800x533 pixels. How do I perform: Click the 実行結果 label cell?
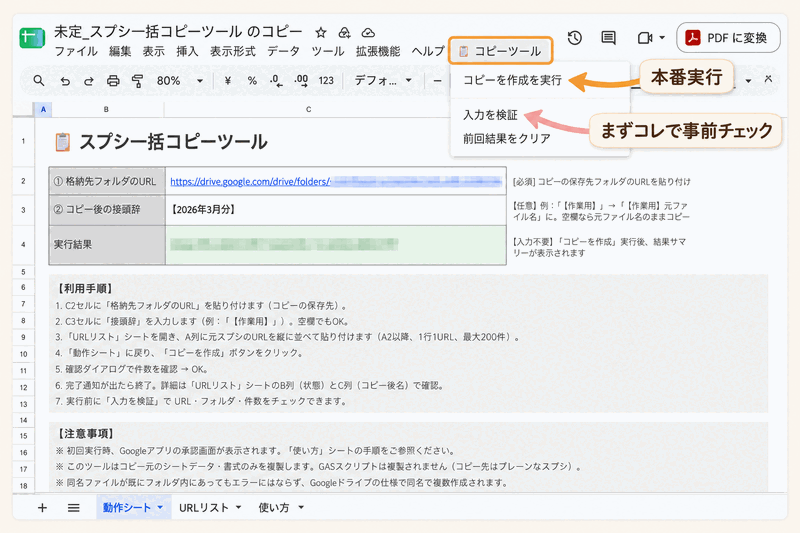[107, 245]
